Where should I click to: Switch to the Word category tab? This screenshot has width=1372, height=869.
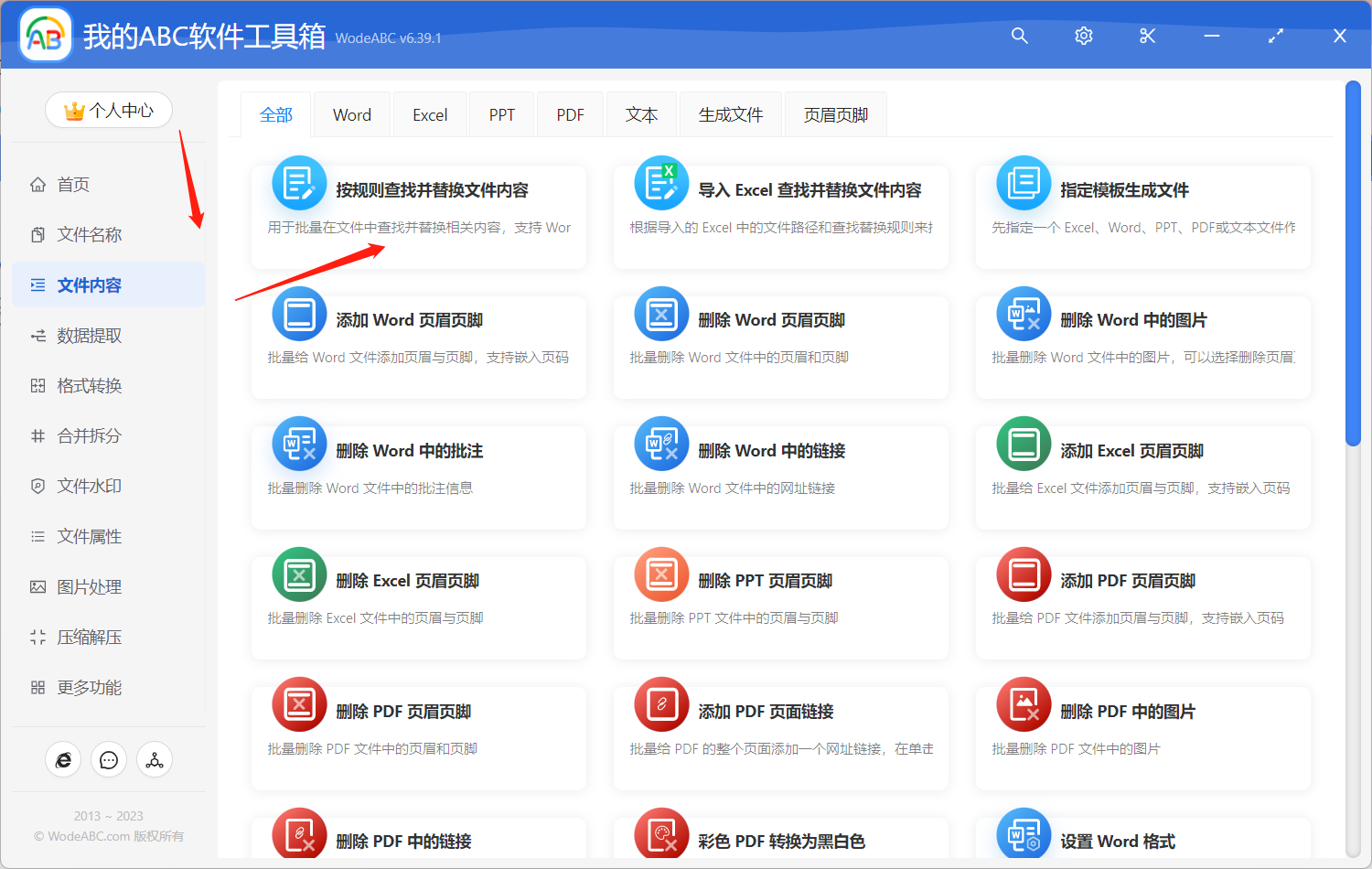coord(351,113)
